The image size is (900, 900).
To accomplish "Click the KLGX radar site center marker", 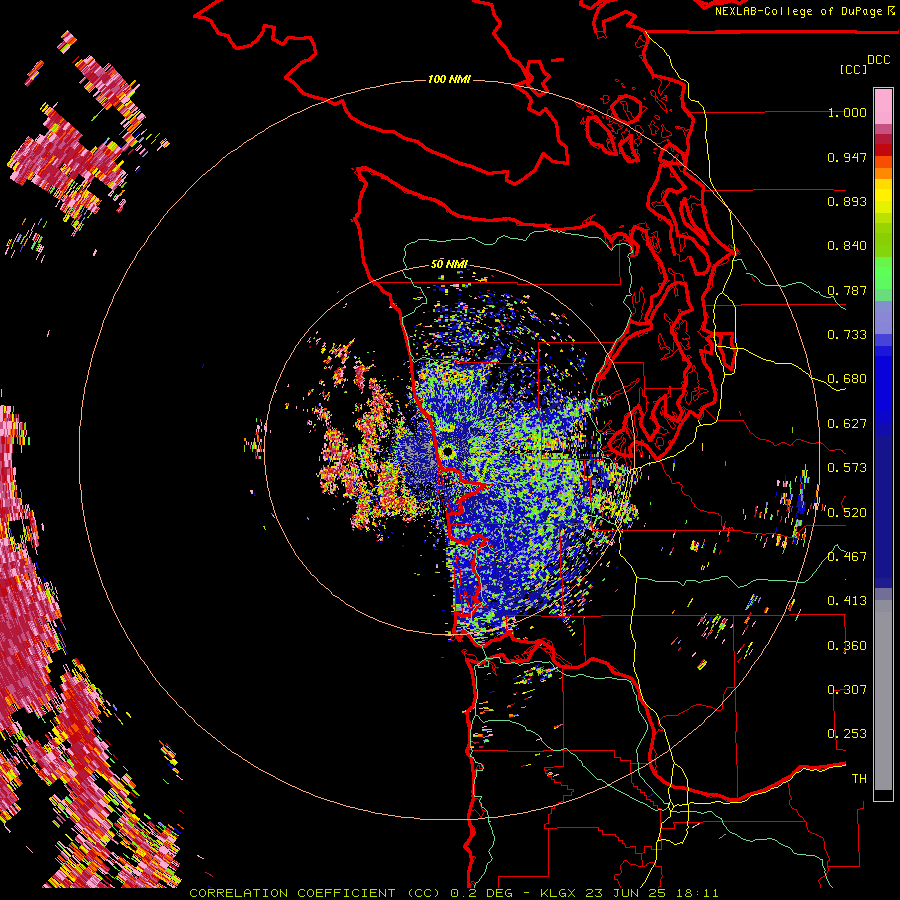I will [x=448, y=452].
